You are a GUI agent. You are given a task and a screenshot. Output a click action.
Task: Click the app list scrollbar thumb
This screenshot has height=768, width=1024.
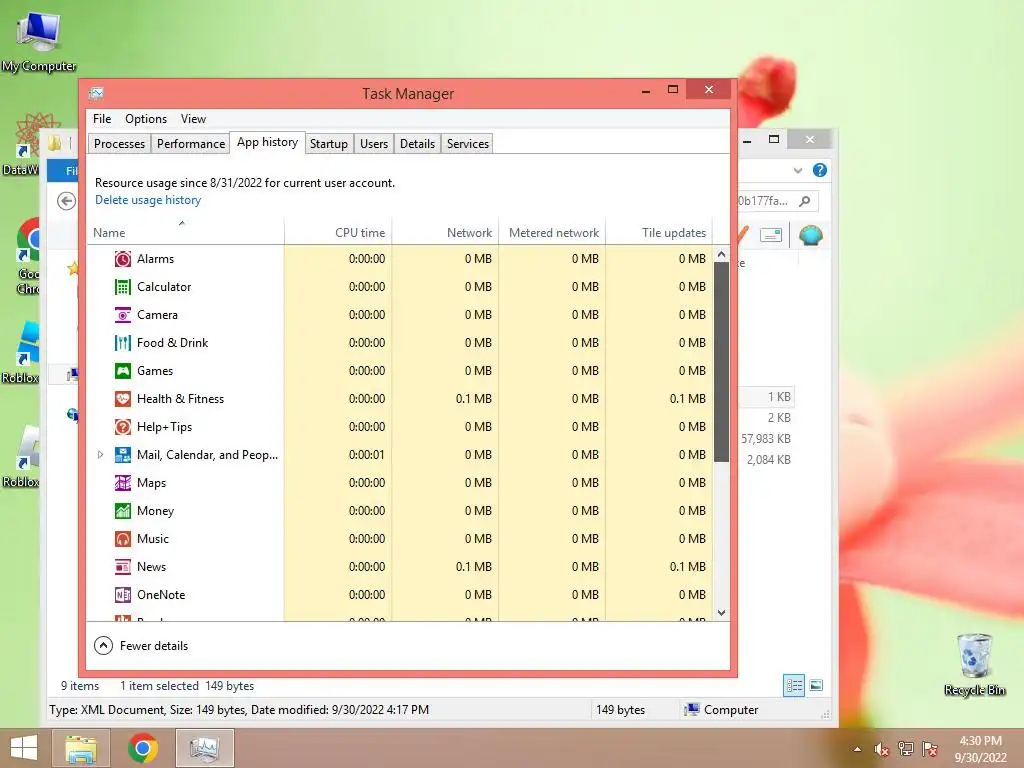pyautogui.click(x=722, y=362)
